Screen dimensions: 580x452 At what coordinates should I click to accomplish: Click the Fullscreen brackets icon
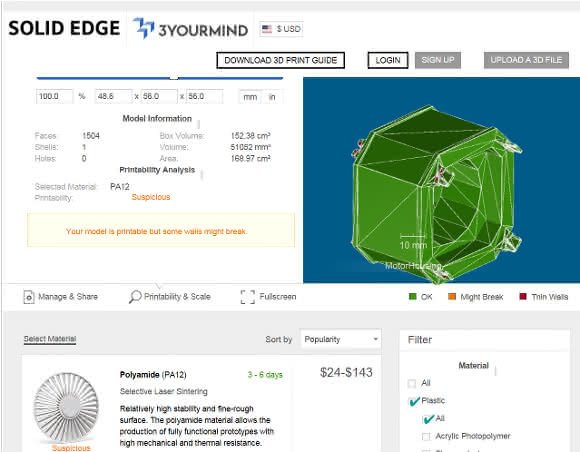247,297
